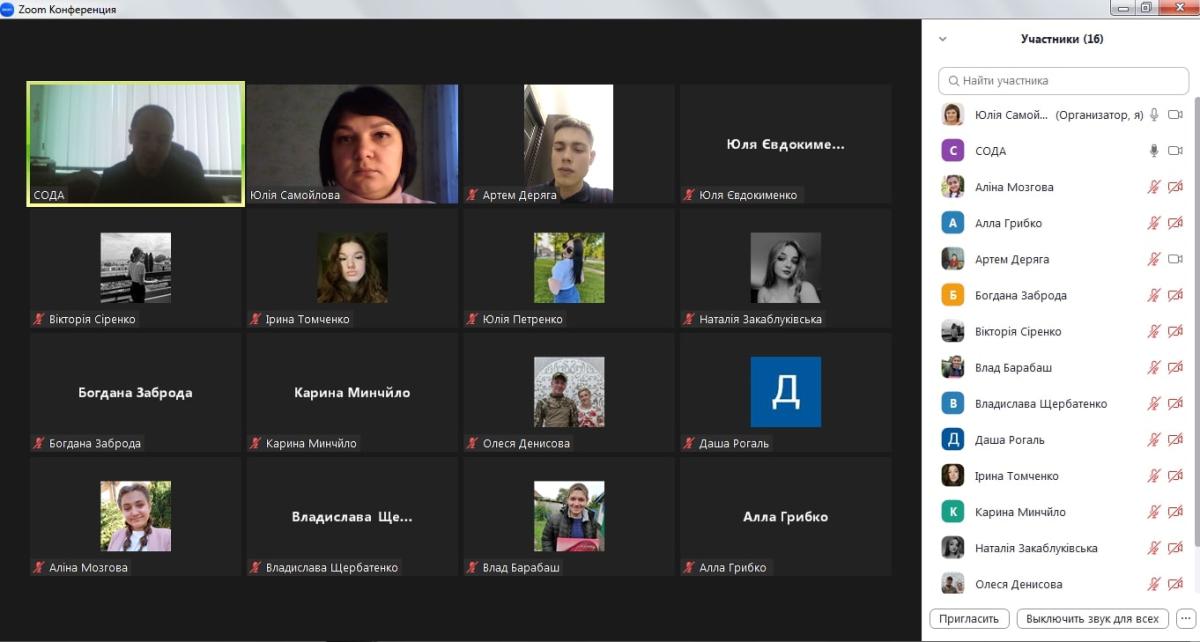Click Участники (16) panel header text
Screen dimensions: 1200x642
(x=1062, y=39)
